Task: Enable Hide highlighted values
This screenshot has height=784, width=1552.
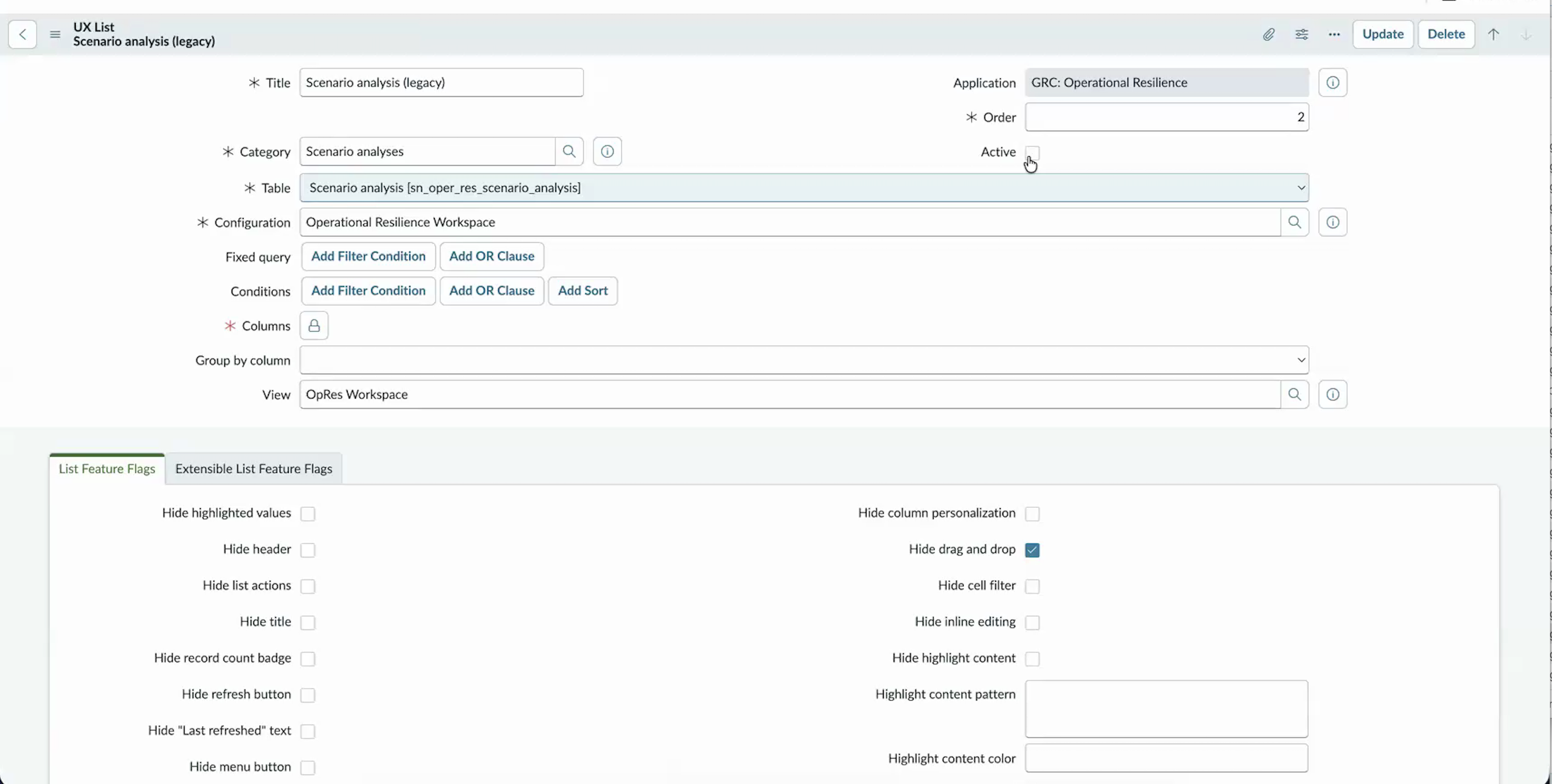Action: point(308,514)
